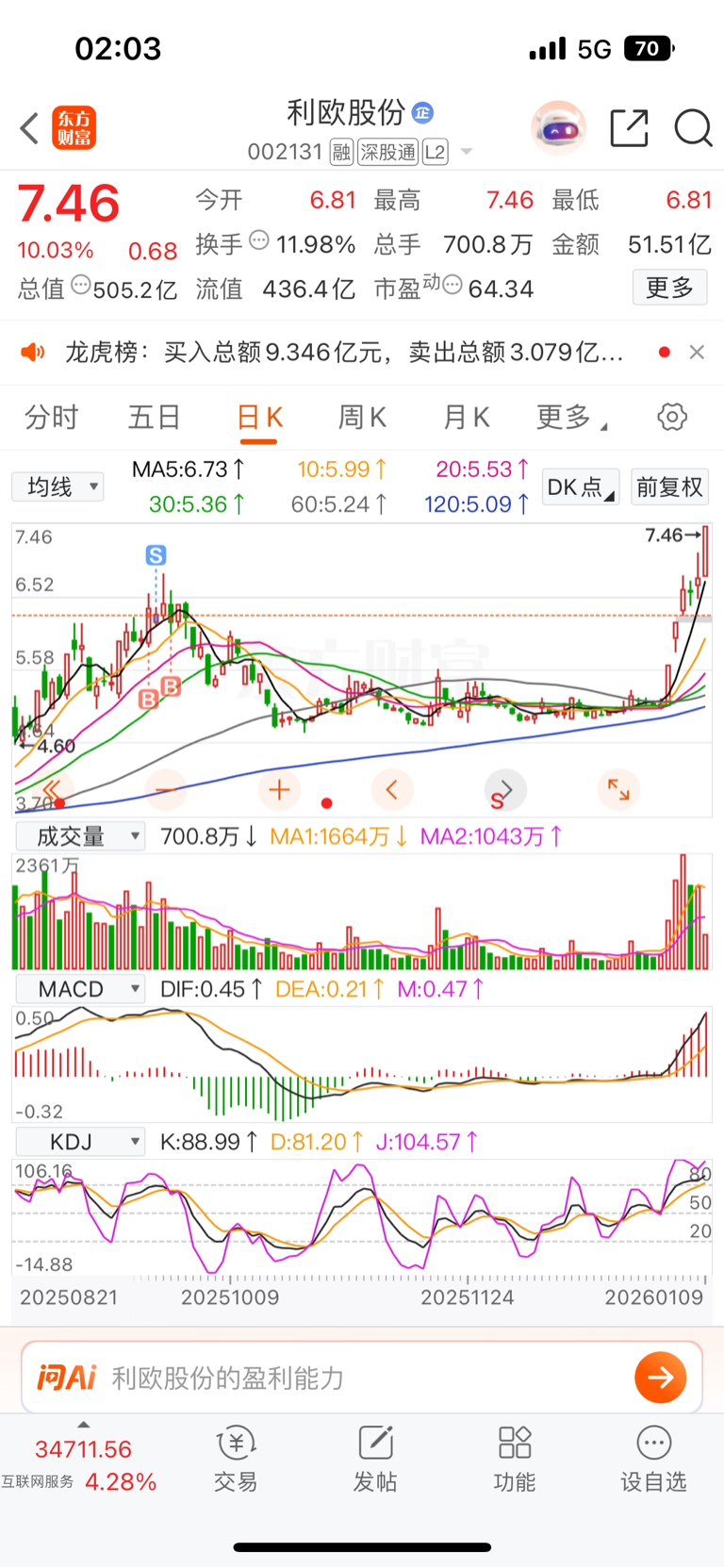Screen dimensions: 724x1568
Task: Tap the 市盈 info face icon
Action: pyautogui.click(x=452, y=285)
